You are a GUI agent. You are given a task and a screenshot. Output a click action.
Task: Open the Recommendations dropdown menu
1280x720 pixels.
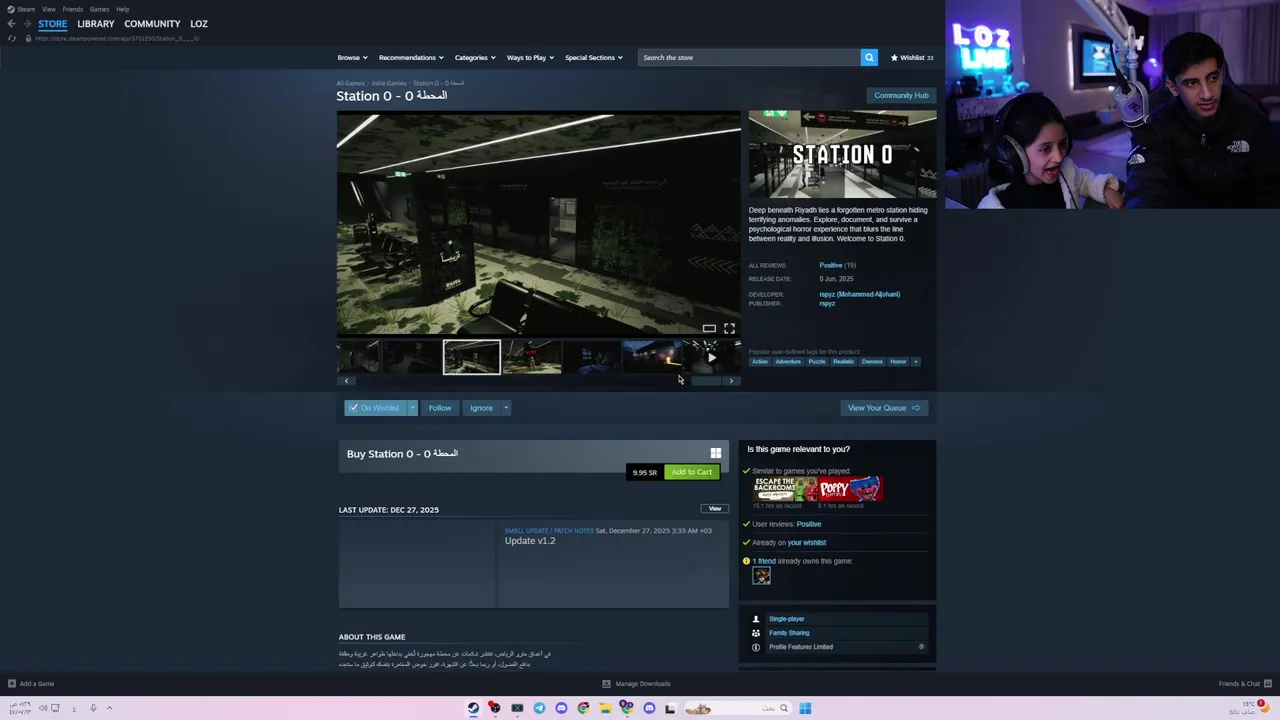(x=411, y=57)
